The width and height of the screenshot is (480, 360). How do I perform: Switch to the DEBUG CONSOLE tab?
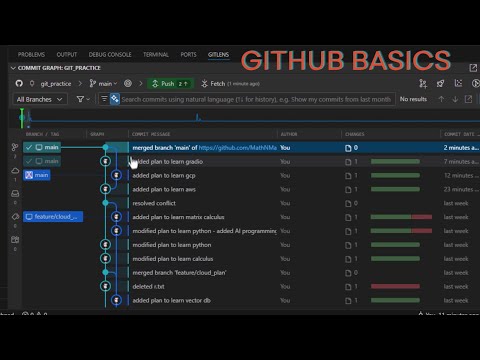(x=110, y=54)
